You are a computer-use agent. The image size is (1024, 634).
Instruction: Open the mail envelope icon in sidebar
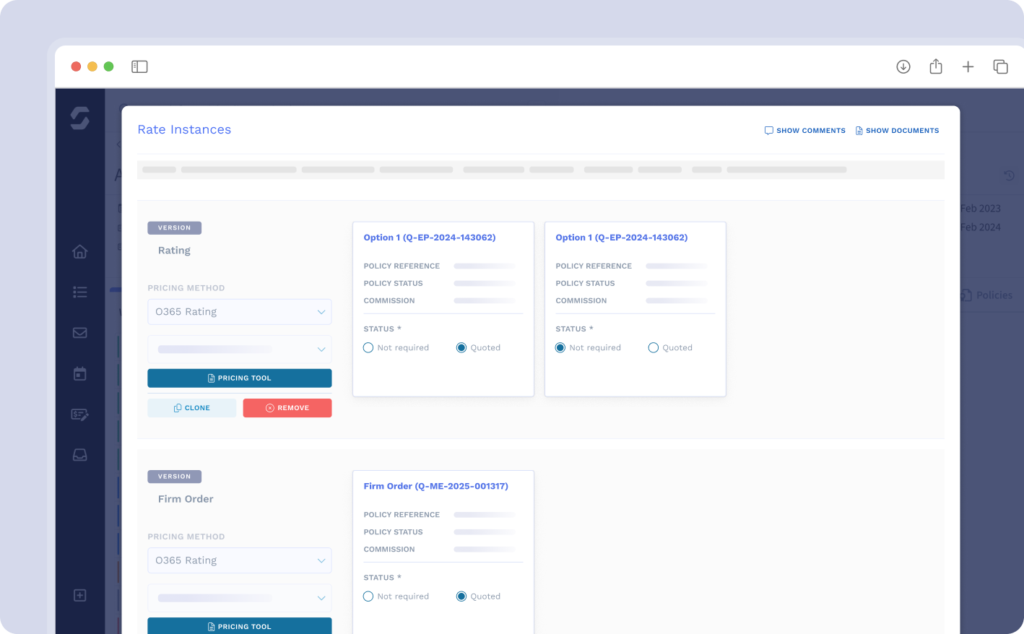tap(80, 333)
